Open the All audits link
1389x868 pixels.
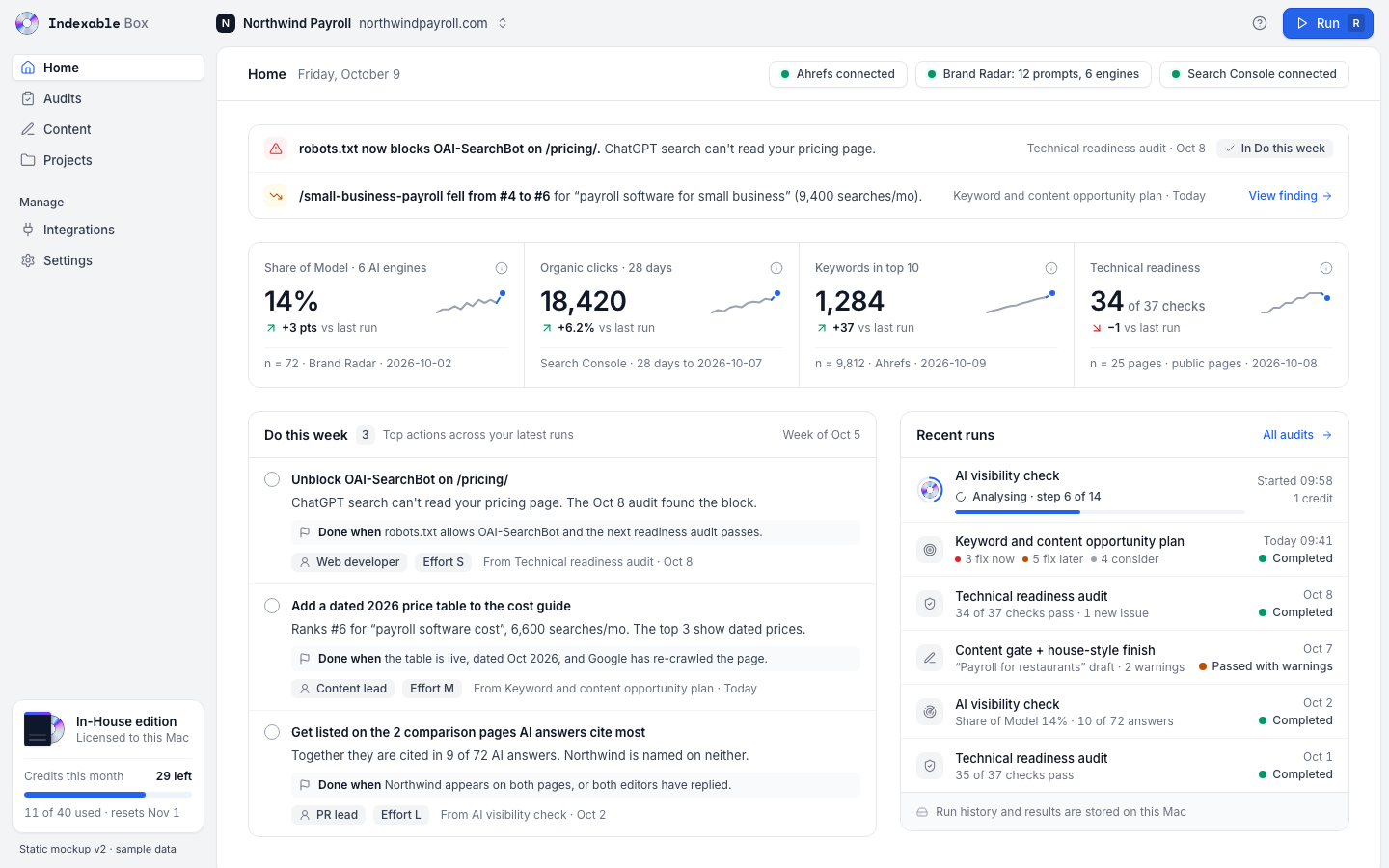point(1297,435)
